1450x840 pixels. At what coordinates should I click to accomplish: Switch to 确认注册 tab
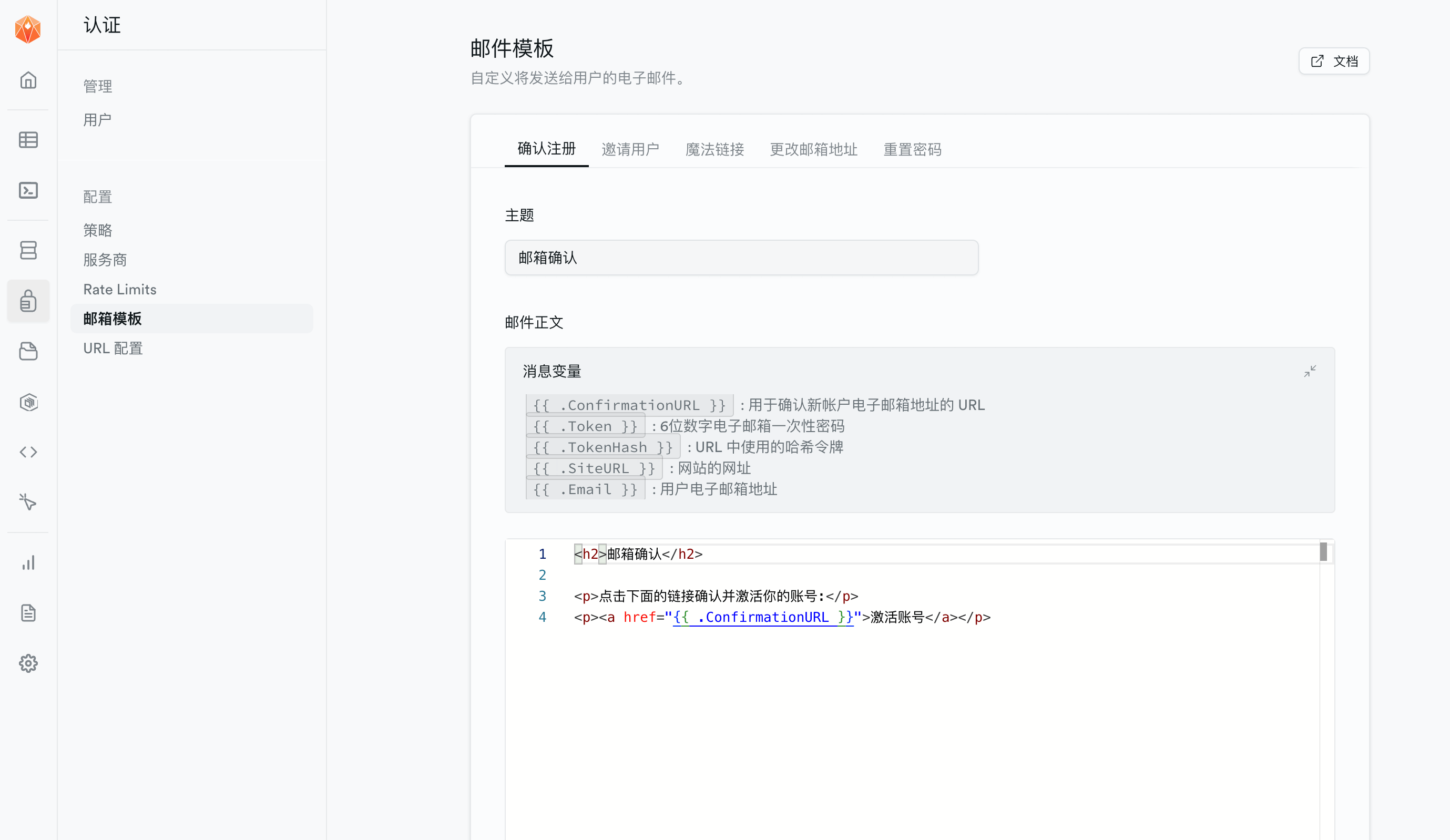(546, 149)
